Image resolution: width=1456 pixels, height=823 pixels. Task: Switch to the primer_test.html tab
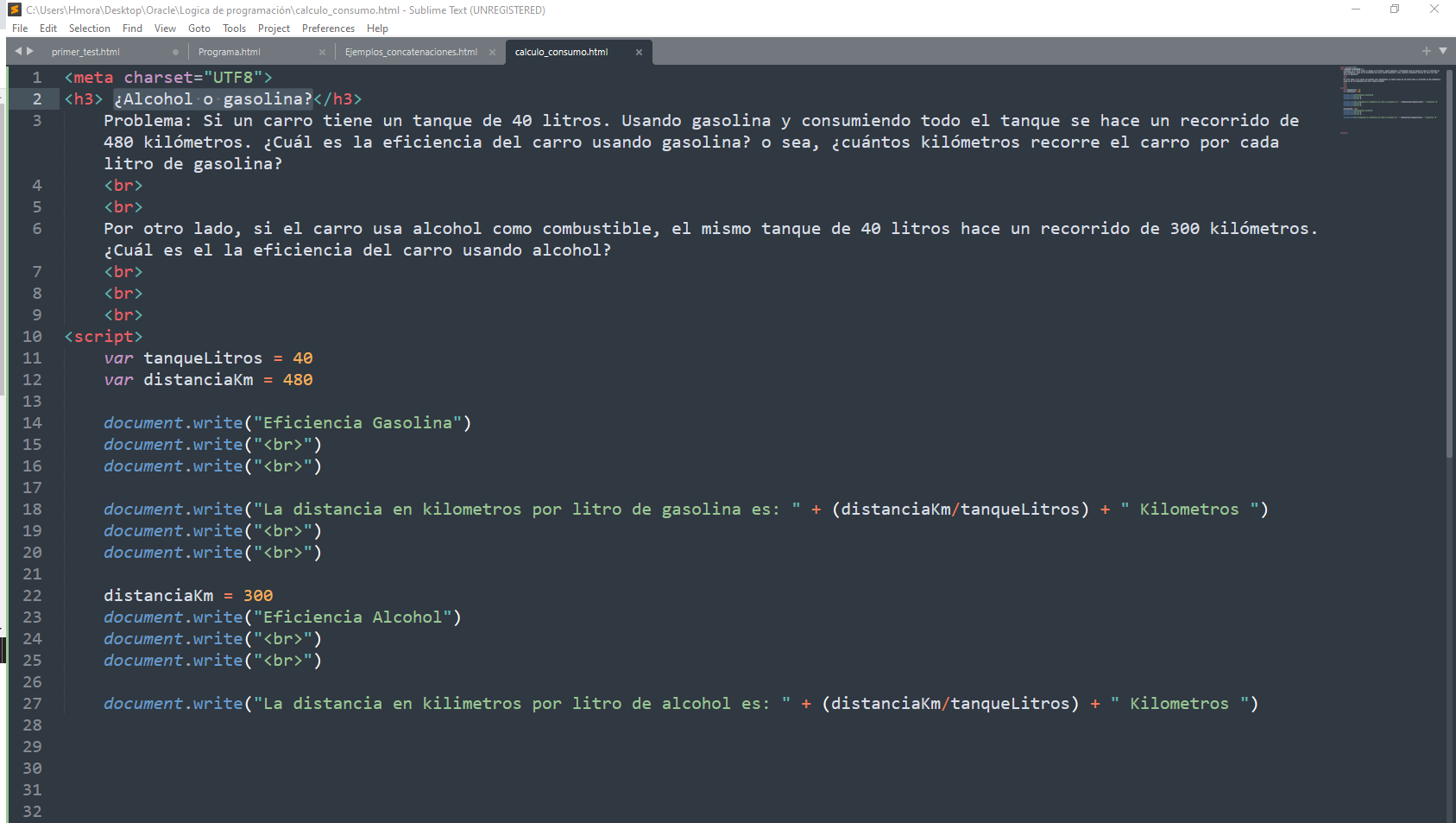tap(85, 52)
